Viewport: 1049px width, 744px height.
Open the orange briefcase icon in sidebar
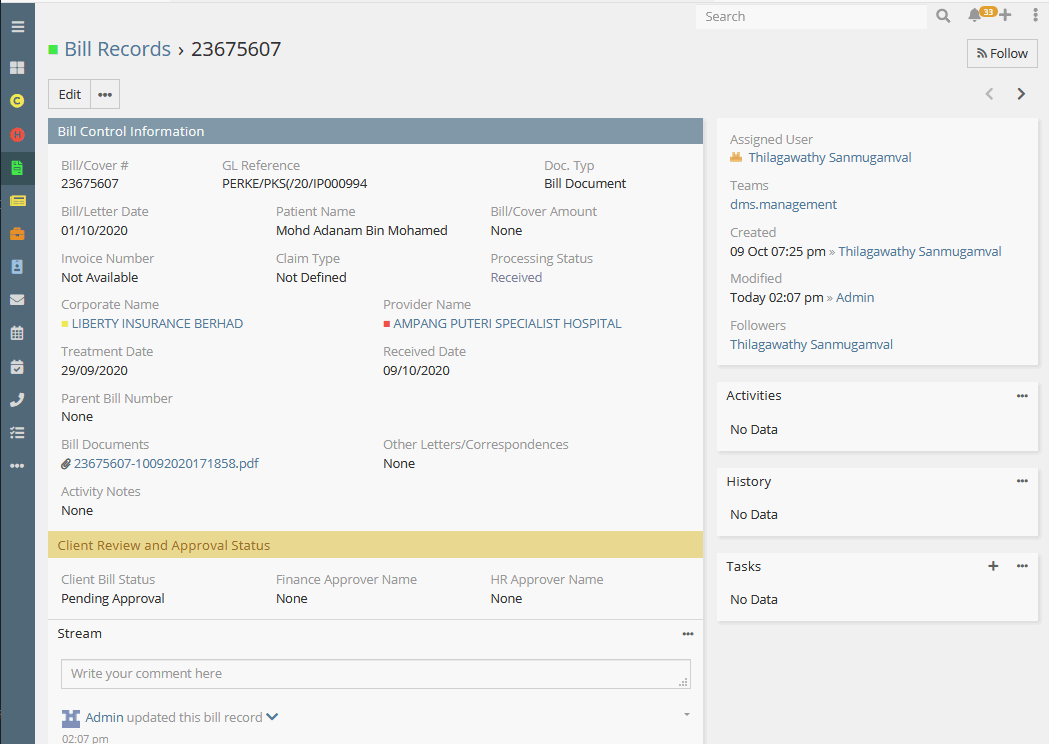tap(17, 234)
